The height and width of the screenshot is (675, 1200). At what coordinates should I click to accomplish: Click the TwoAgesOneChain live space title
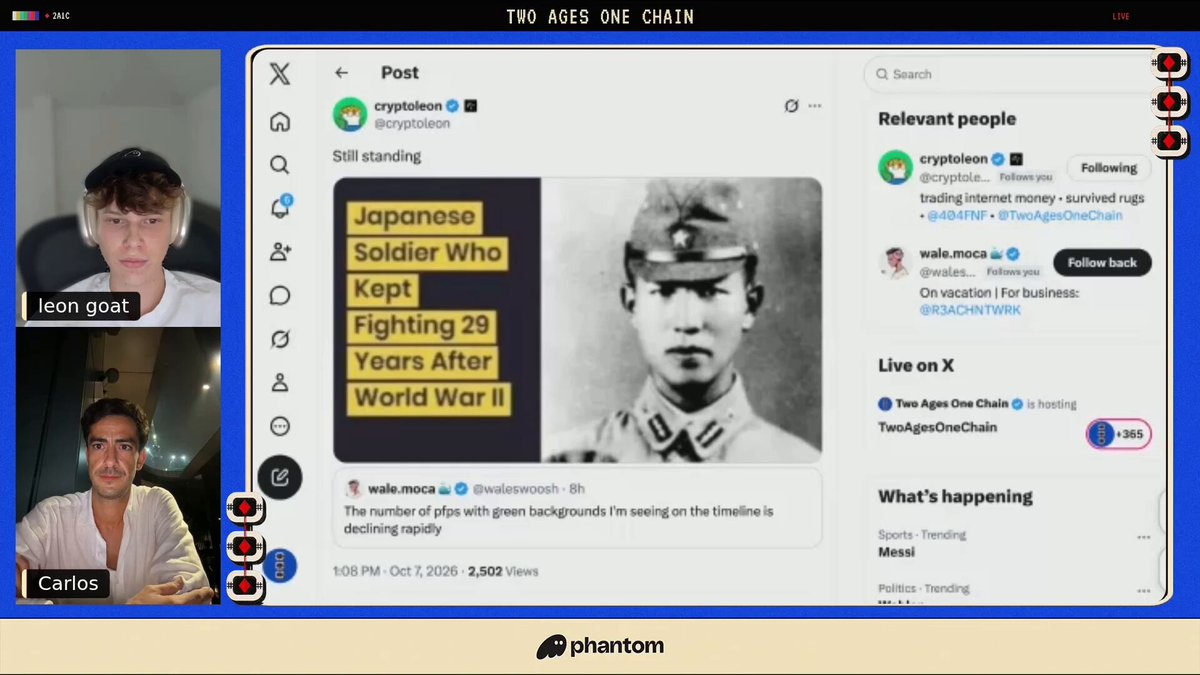tap(937, 427)
